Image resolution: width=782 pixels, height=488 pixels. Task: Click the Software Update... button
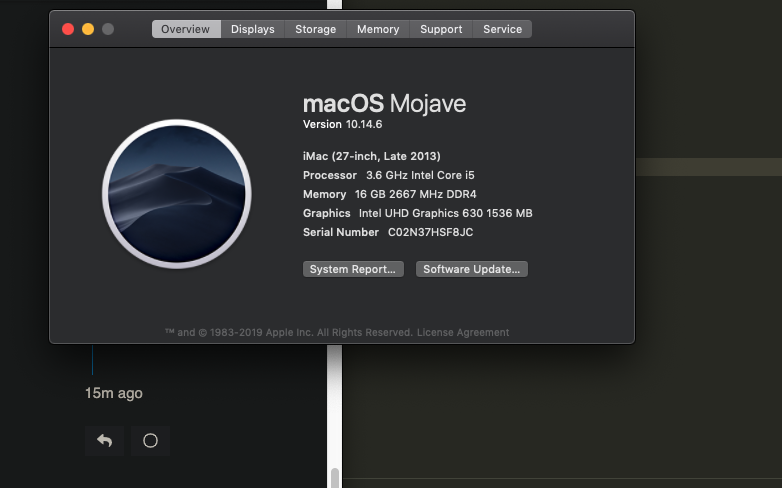472,269
